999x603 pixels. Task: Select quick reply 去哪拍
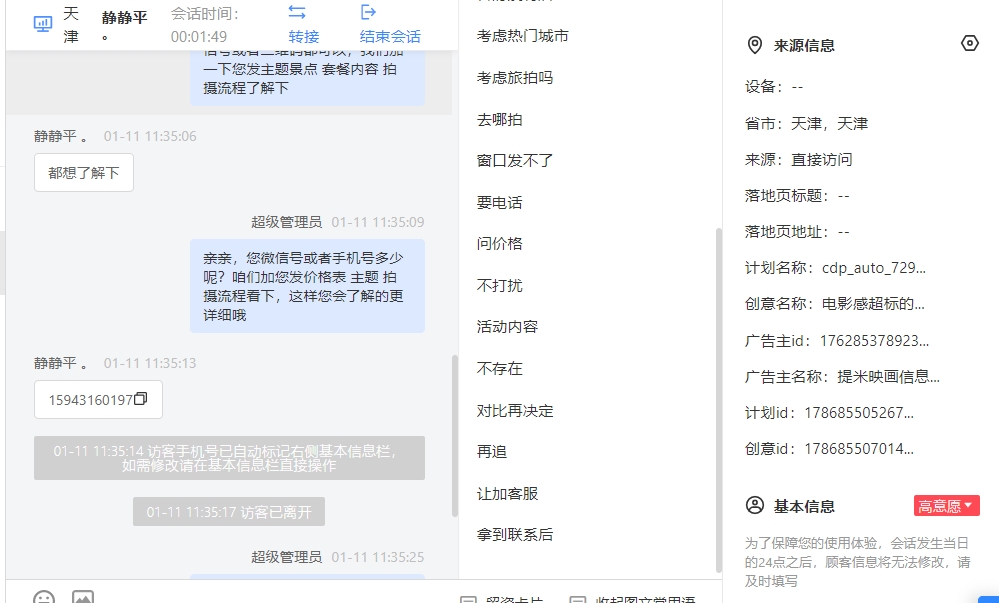[500, 119]
